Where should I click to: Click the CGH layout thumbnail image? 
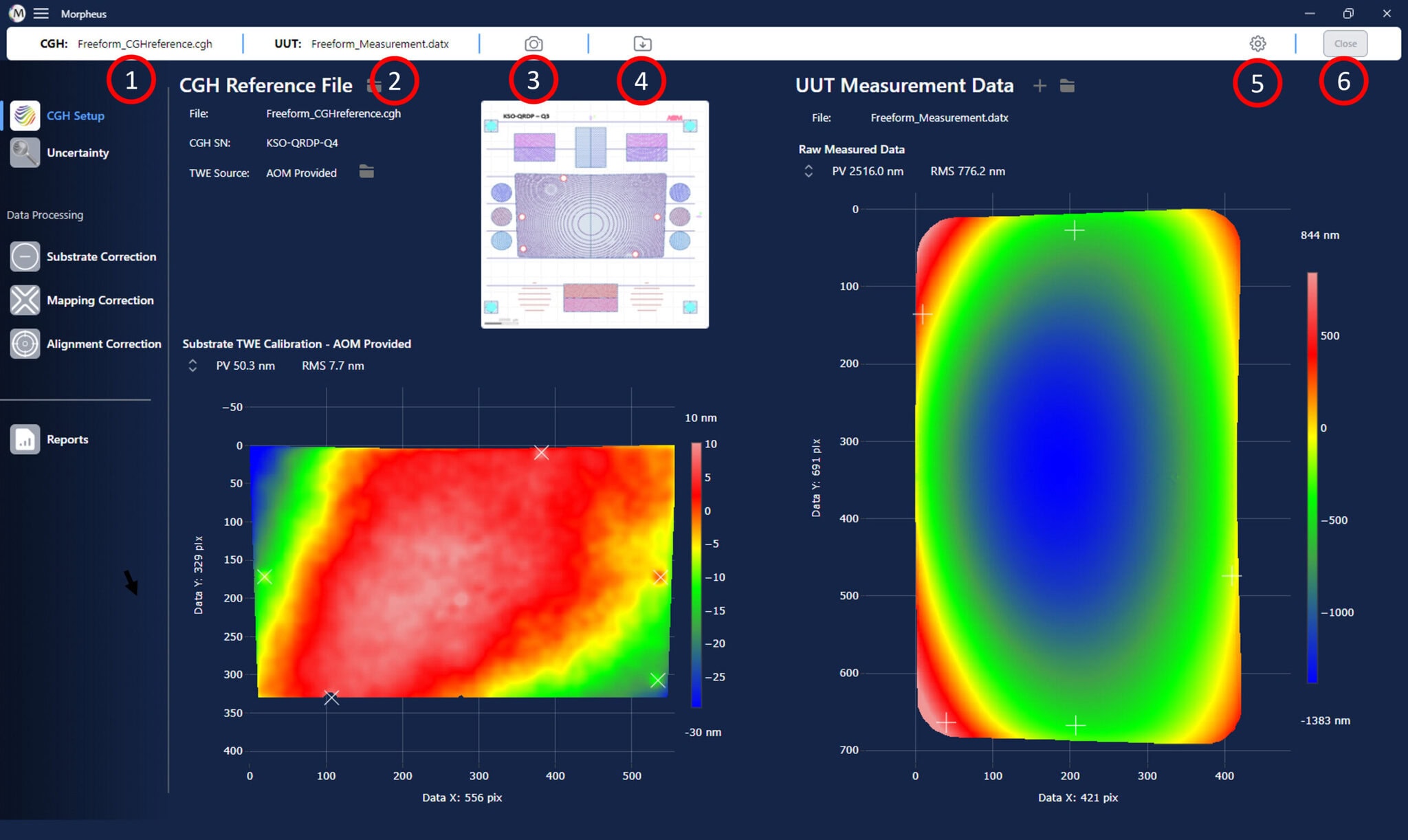coord(595,214)
